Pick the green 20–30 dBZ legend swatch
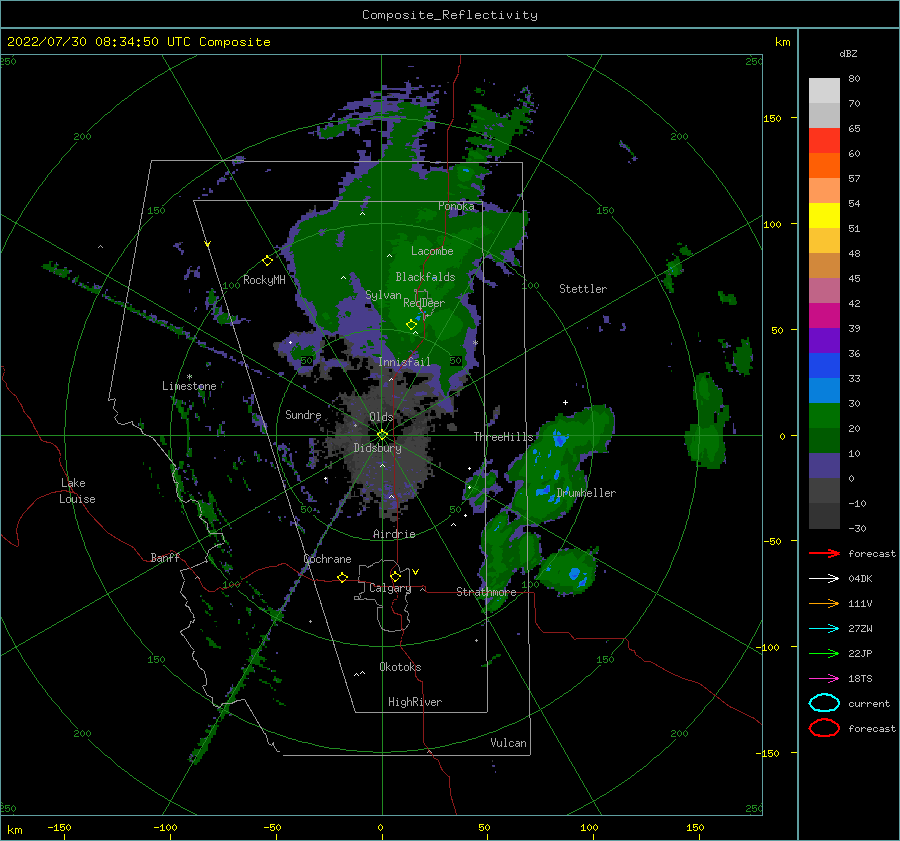The height and width of the screenshot is (841, 900). coord(824,415)
